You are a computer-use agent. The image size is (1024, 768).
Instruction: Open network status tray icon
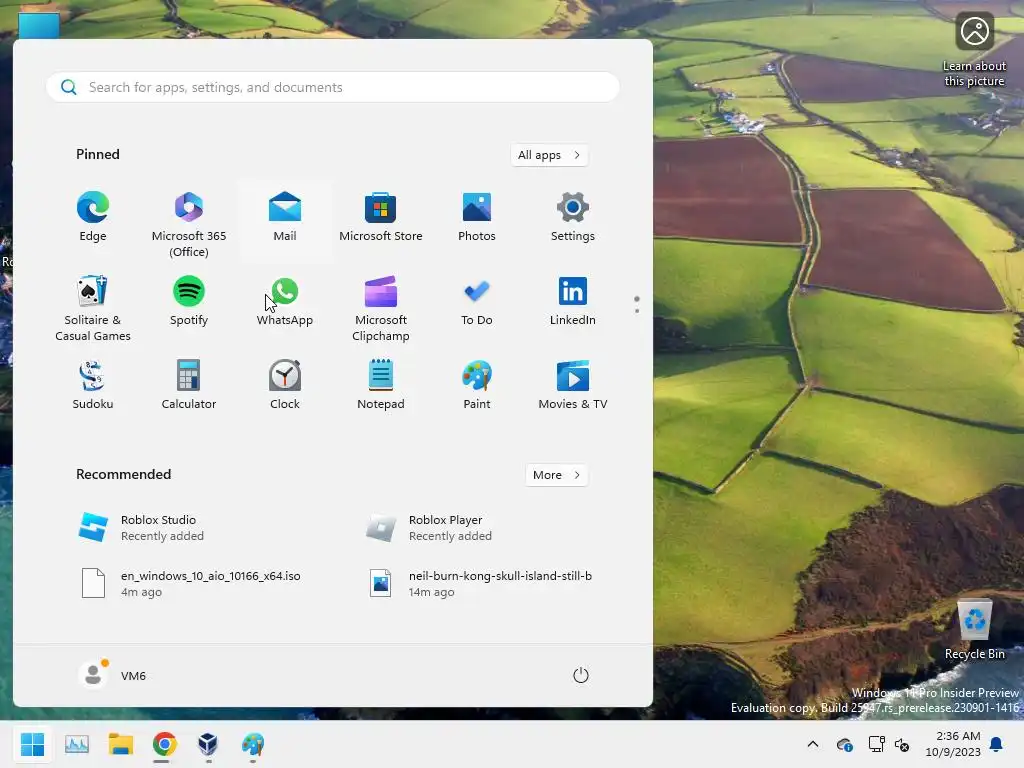pyautogui.click(x=876, y=744)
